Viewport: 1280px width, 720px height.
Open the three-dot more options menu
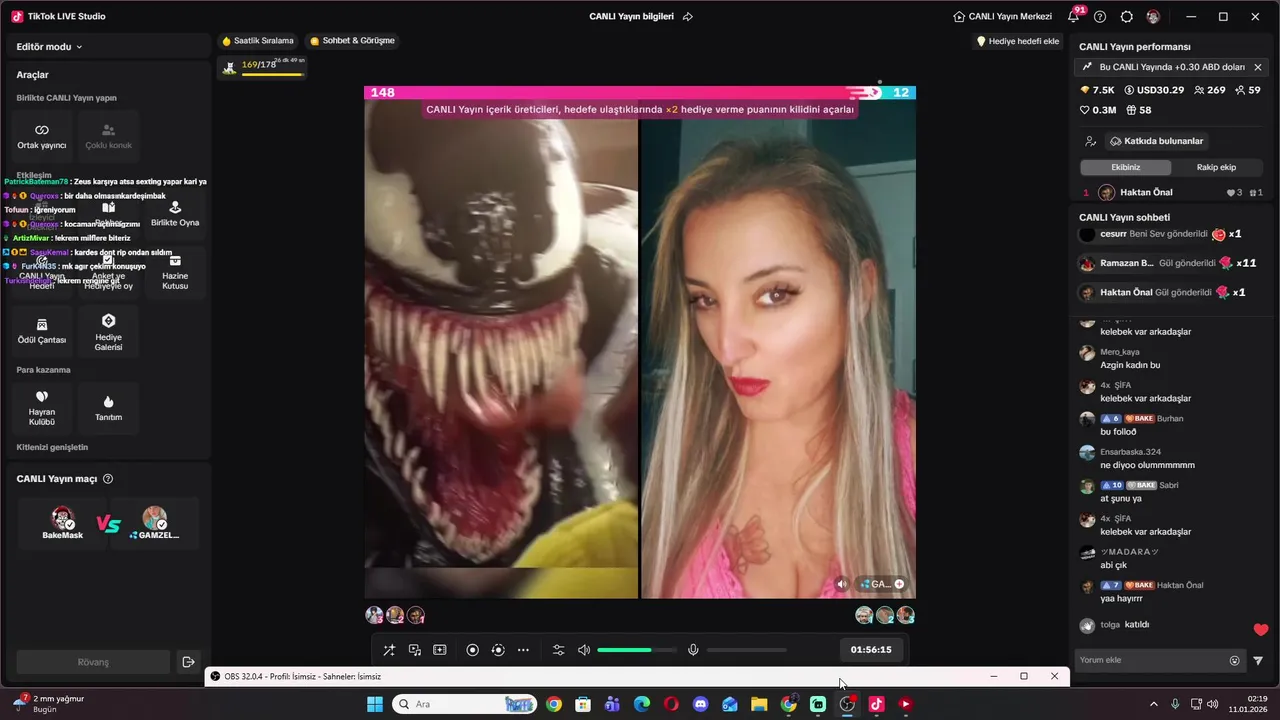point(523,650)
